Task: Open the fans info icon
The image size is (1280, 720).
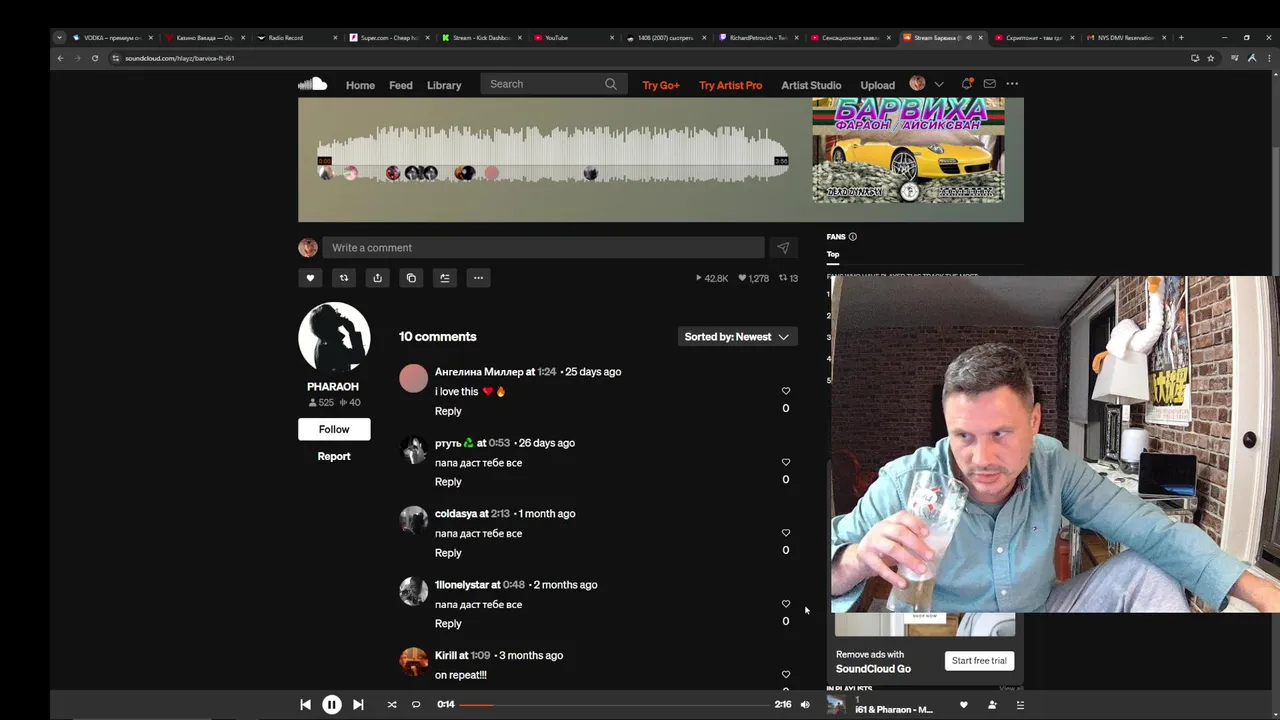Action: click(852, 237)
